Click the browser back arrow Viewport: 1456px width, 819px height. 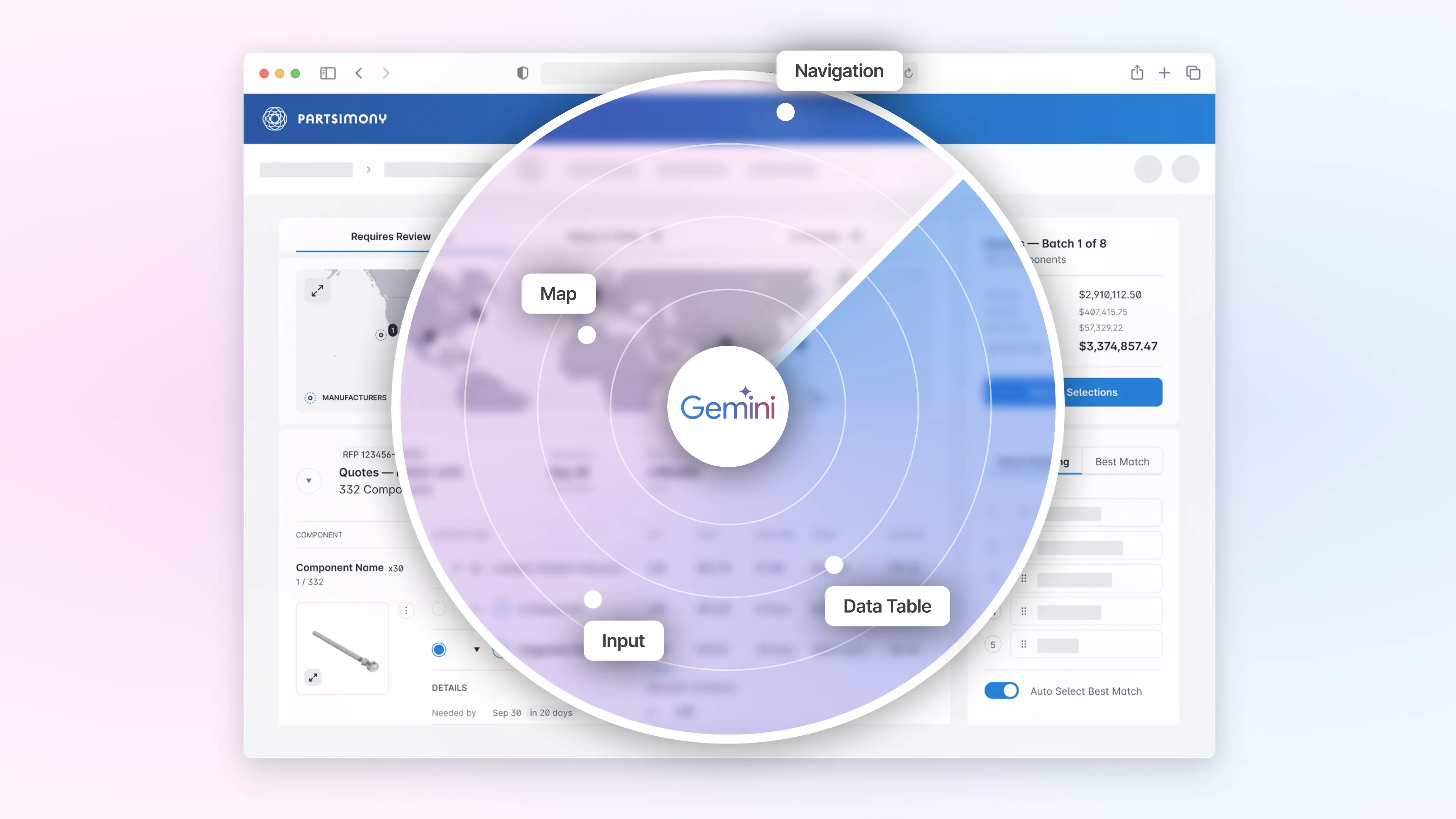click(x=359, y=73)
